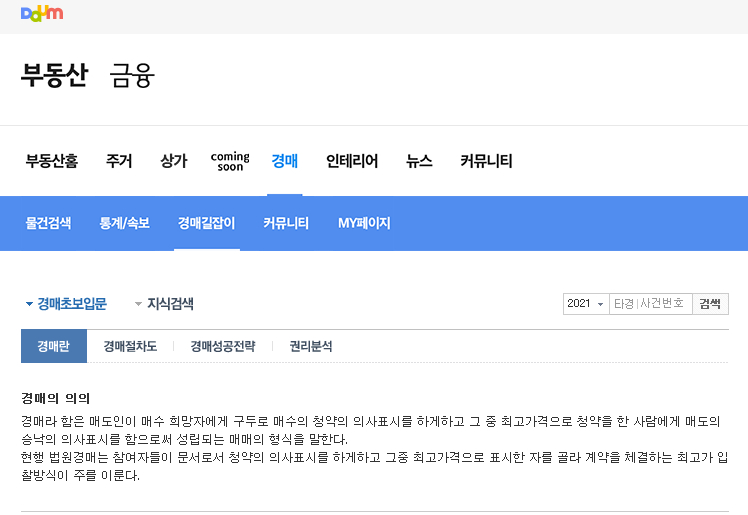Select the 경매 menu
Viewport: 748px width, 515px height.
click(285, 161)
